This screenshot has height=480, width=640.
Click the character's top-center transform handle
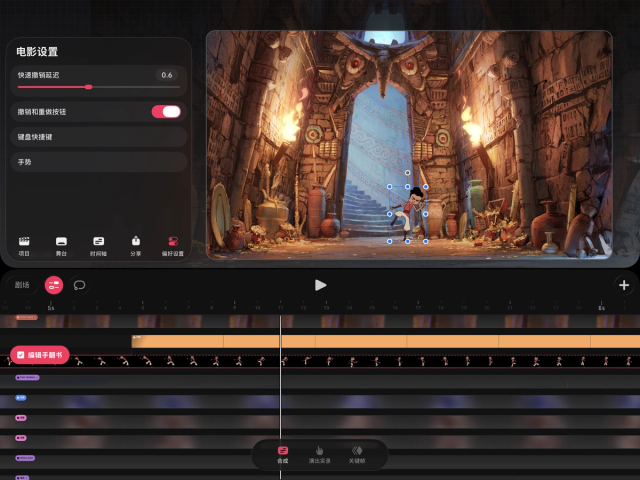pyautogui.click(x=407, y=187)
